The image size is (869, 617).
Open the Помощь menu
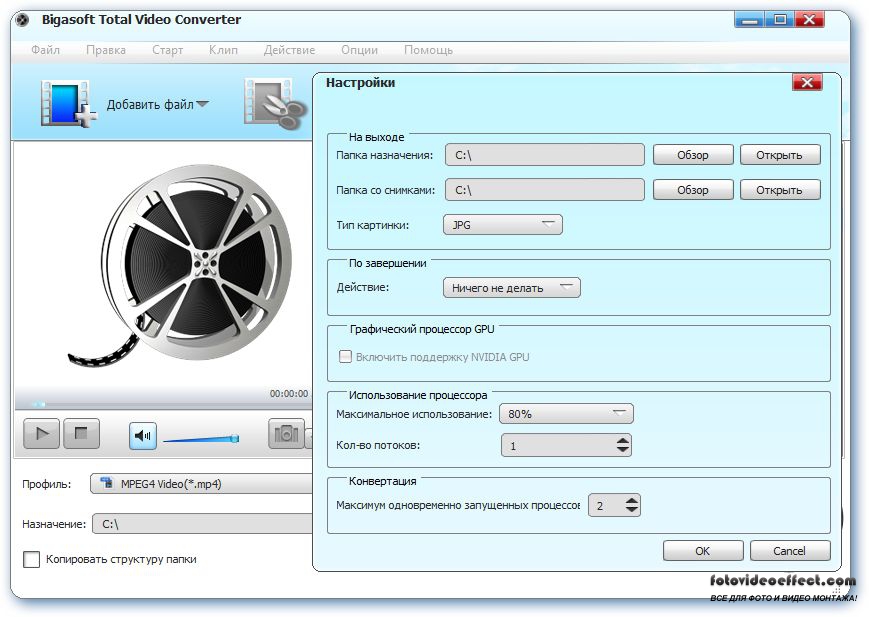coord(428,50)
